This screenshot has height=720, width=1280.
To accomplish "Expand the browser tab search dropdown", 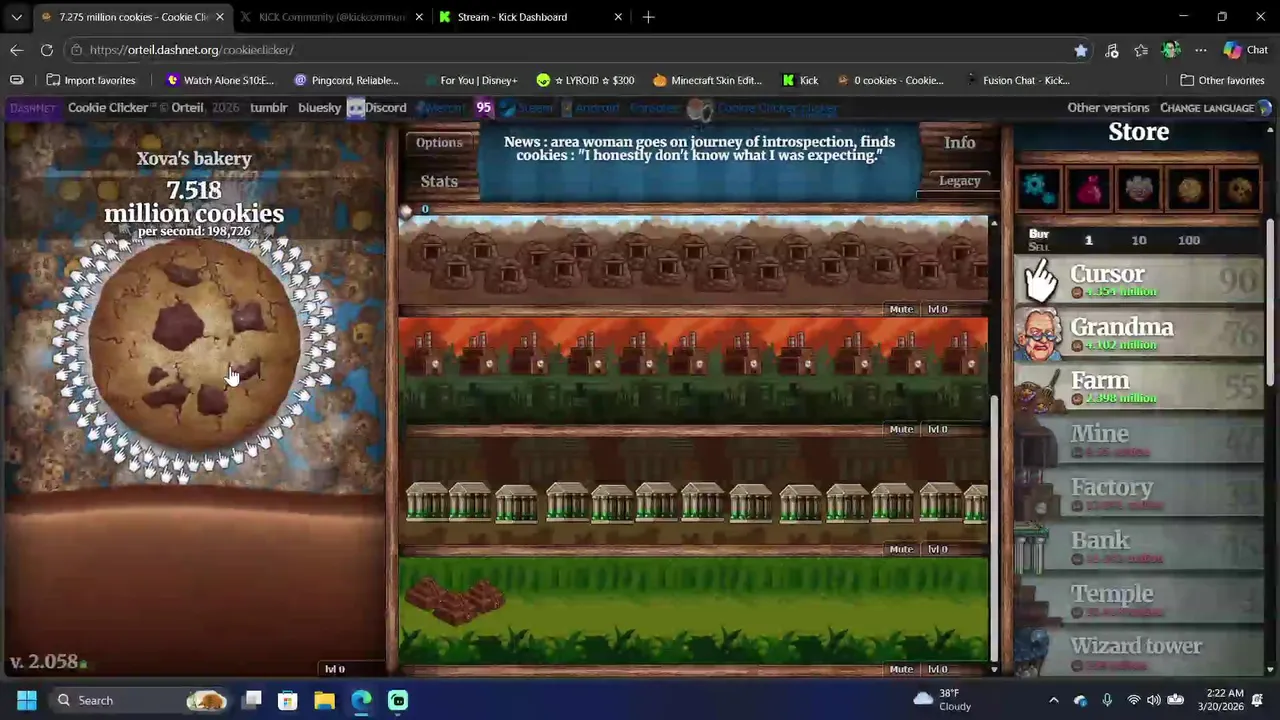I will [x=17, y=17].
